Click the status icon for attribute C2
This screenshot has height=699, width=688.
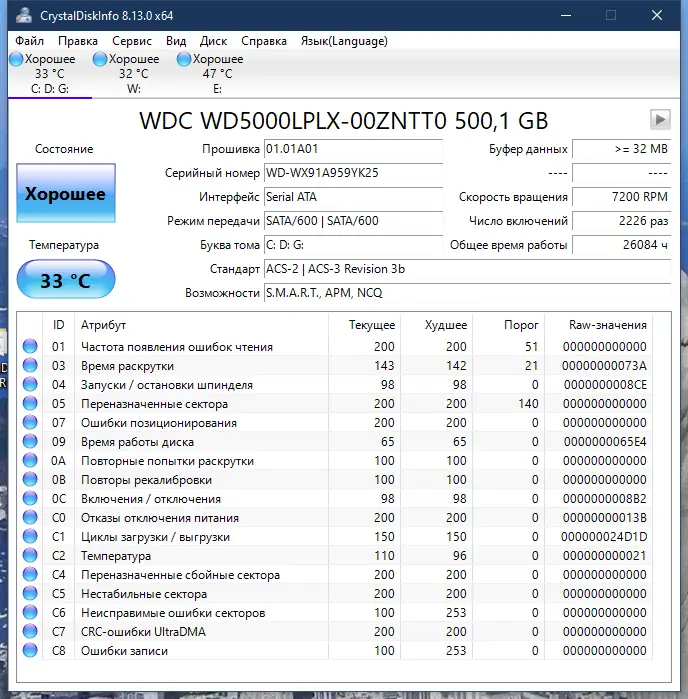point(30,555)
